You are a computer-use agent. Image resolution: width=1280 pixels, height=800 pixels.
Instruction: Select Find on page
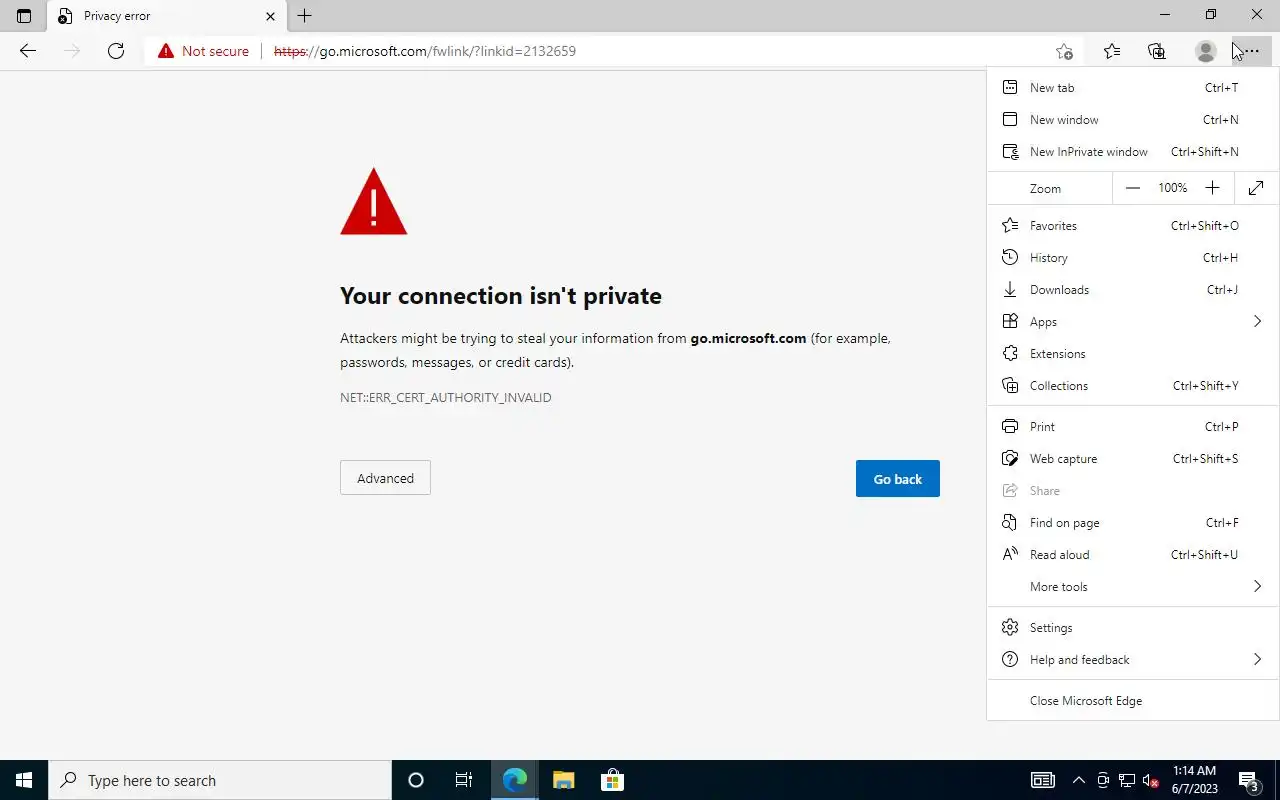click(x=1133, y=523)
